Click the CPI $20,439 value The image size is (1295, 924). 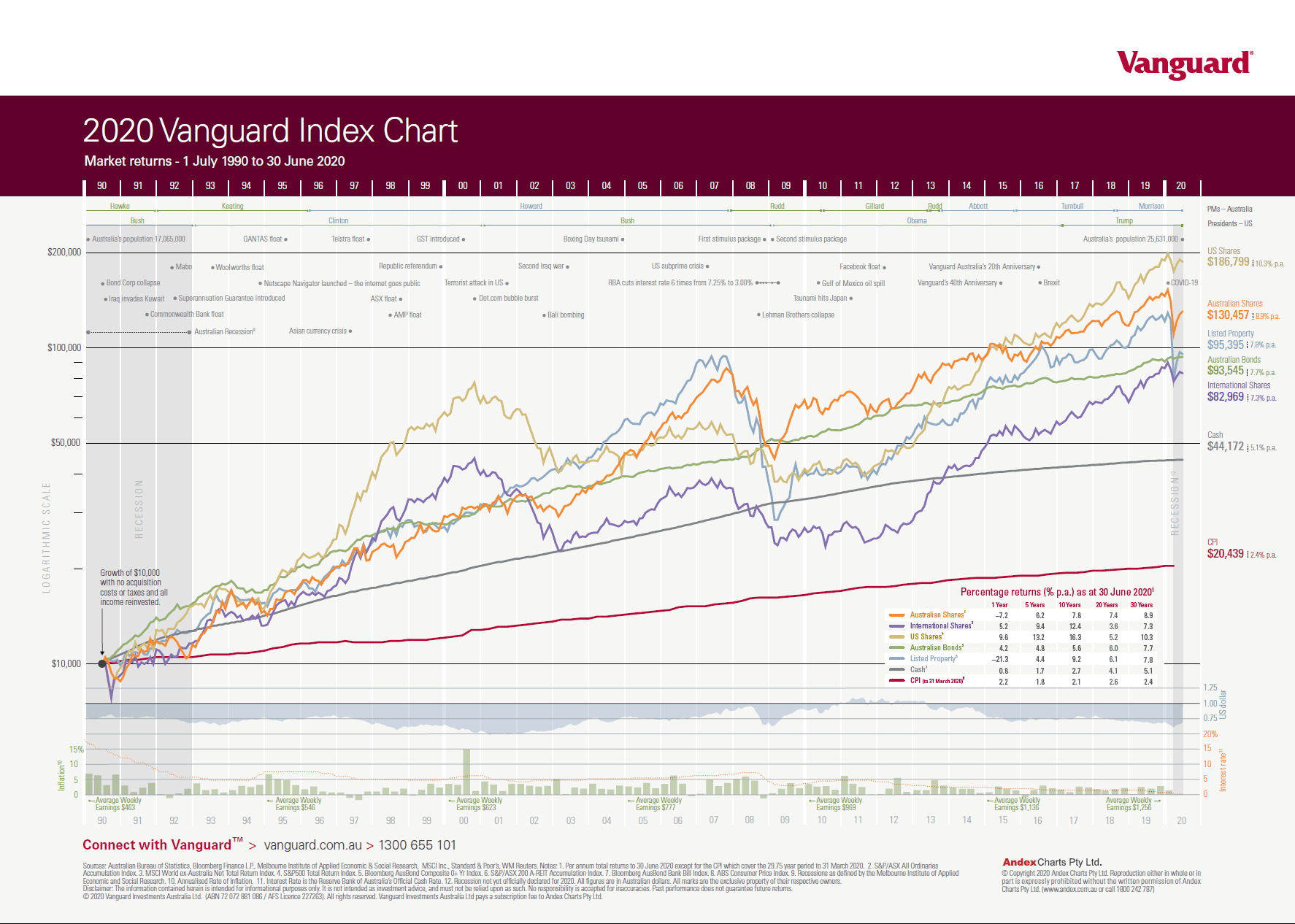1226,553
